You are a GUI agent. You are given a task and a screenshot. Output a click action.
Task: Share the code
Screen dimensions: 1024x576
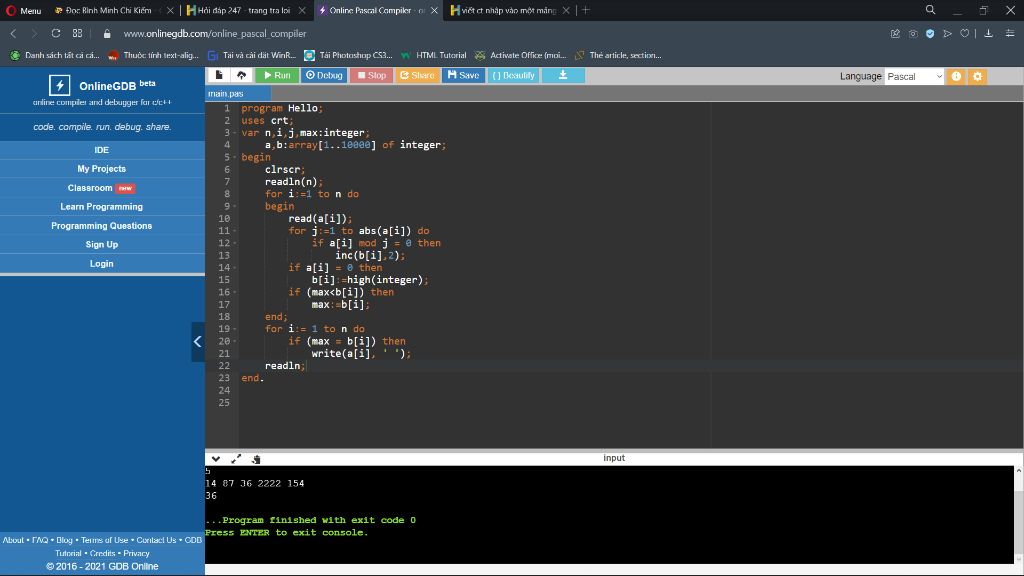tap(417, 76)
